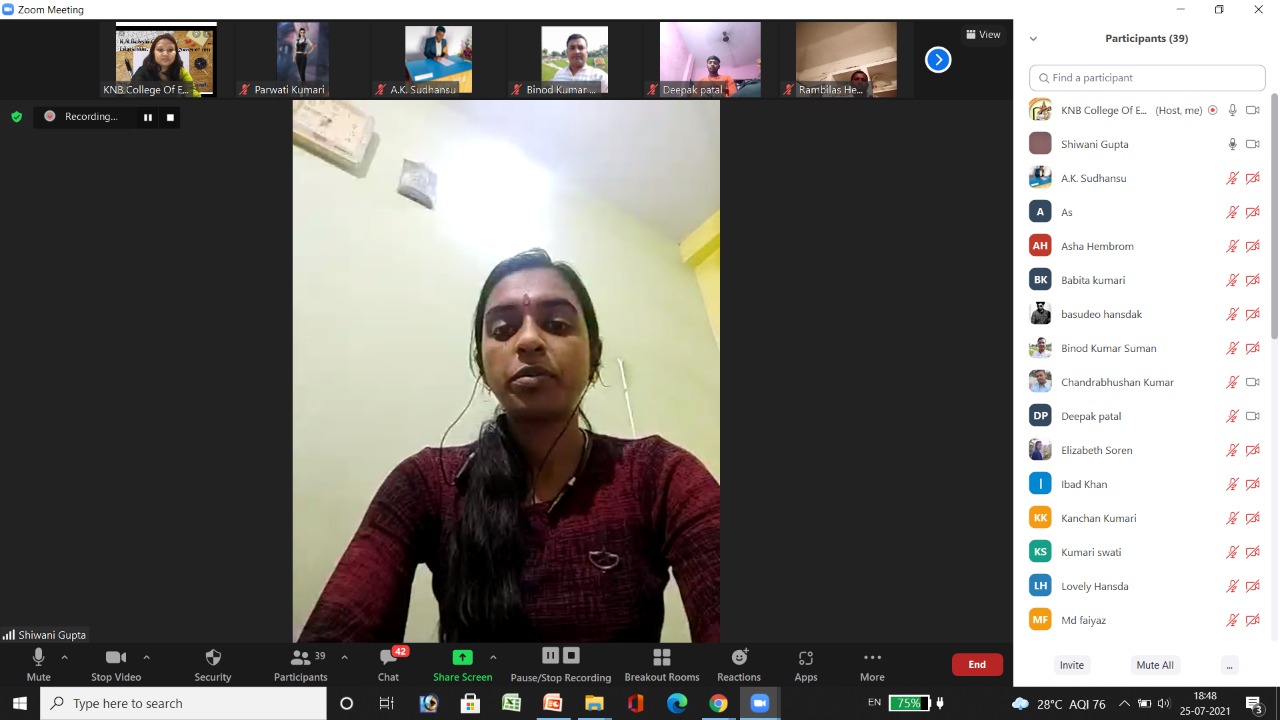Image resolution: width=1280 pixels, height=720 pixels.
Task: Open the More options menu
Action: coord(872,665)
